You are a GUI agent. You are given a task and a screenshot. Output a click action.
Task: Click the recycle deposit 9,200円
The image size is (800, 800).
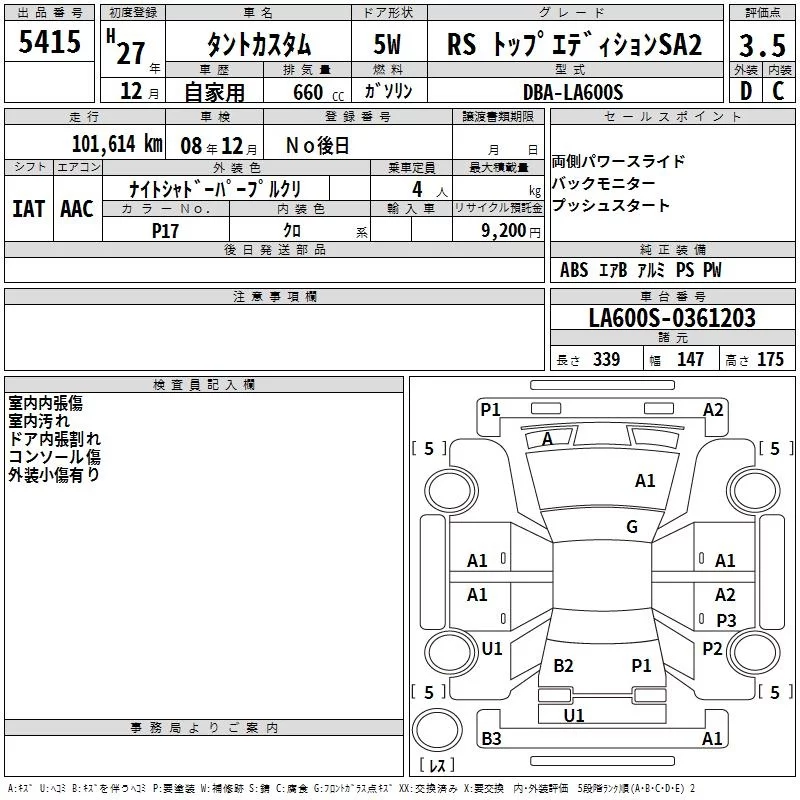pyautogui.click(x=511, y=231)
